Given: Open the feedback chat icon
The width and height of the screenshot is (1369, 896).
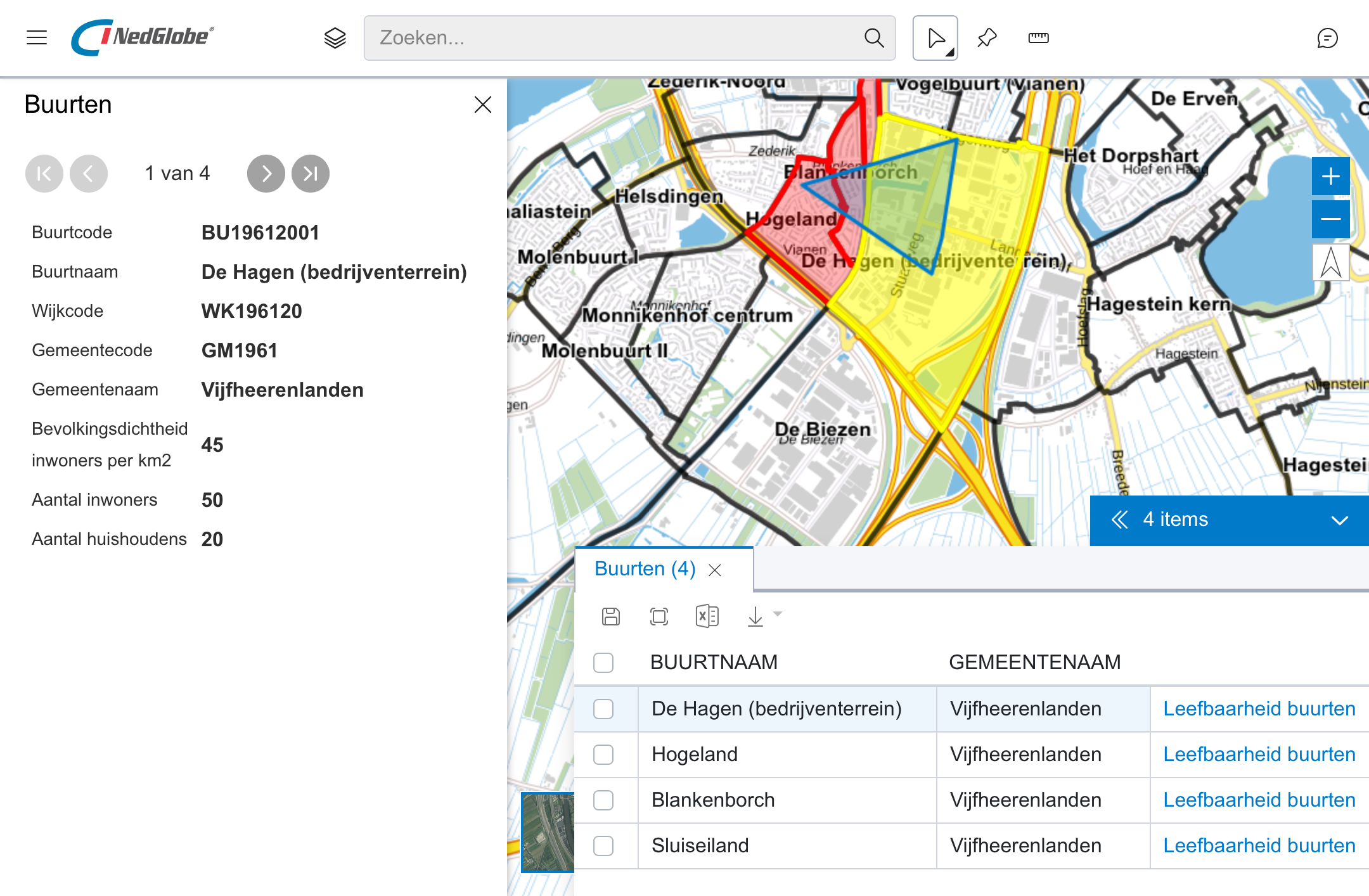Looking at the screenshot, I should pos(1327,38).
